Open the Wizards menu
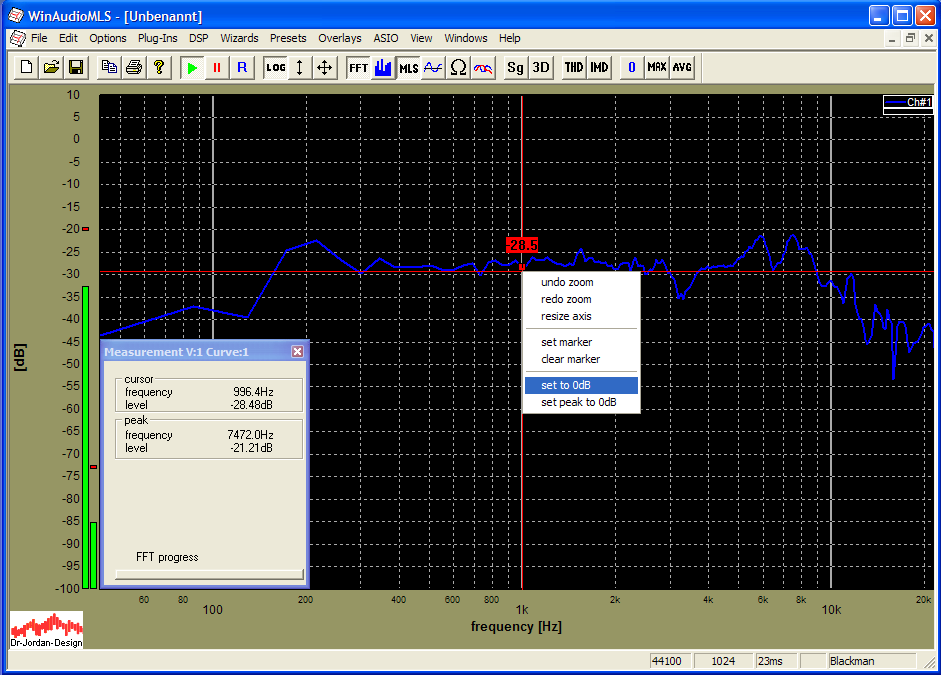 pyautogui.click(x=239, y=38)
